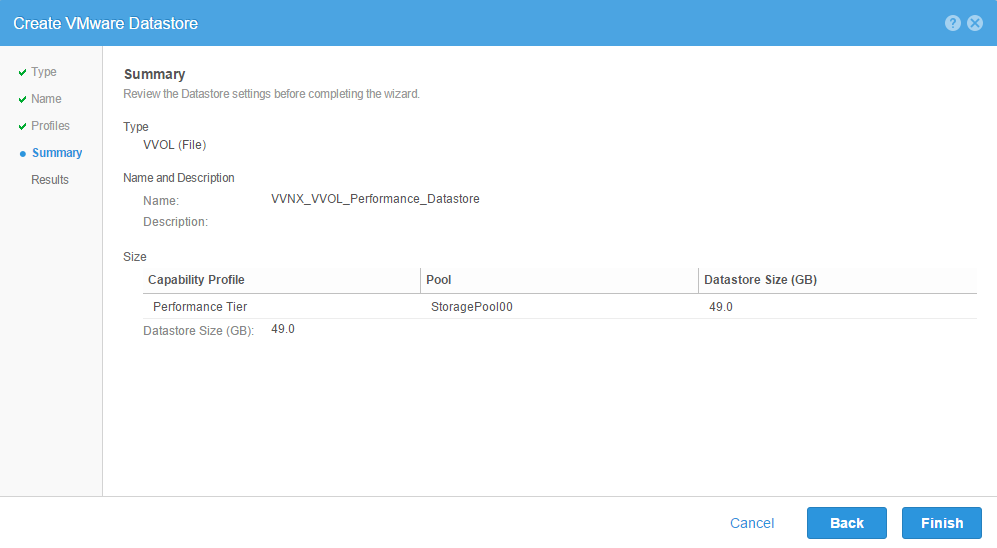
Task: Go to the Name wizard step
Action: (46, 99)
